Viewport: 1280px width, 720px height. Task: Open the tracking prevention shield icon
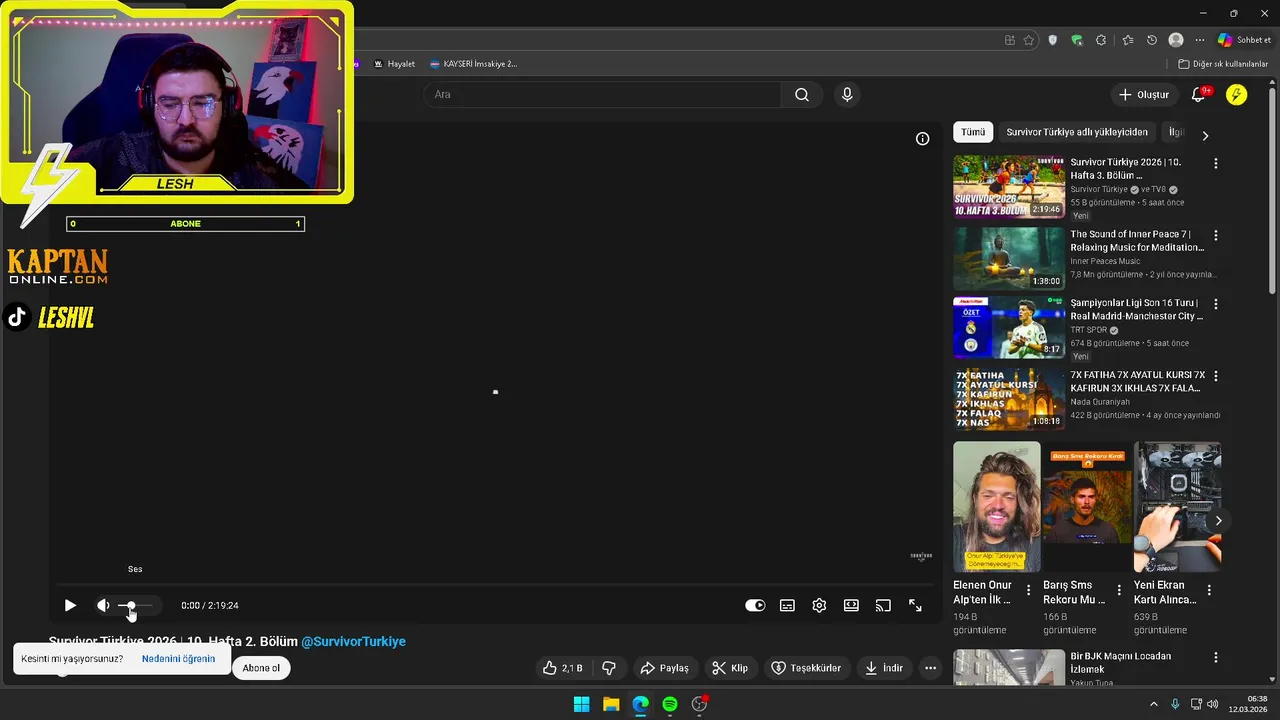pyautogui.click(x=1053, y=40)
